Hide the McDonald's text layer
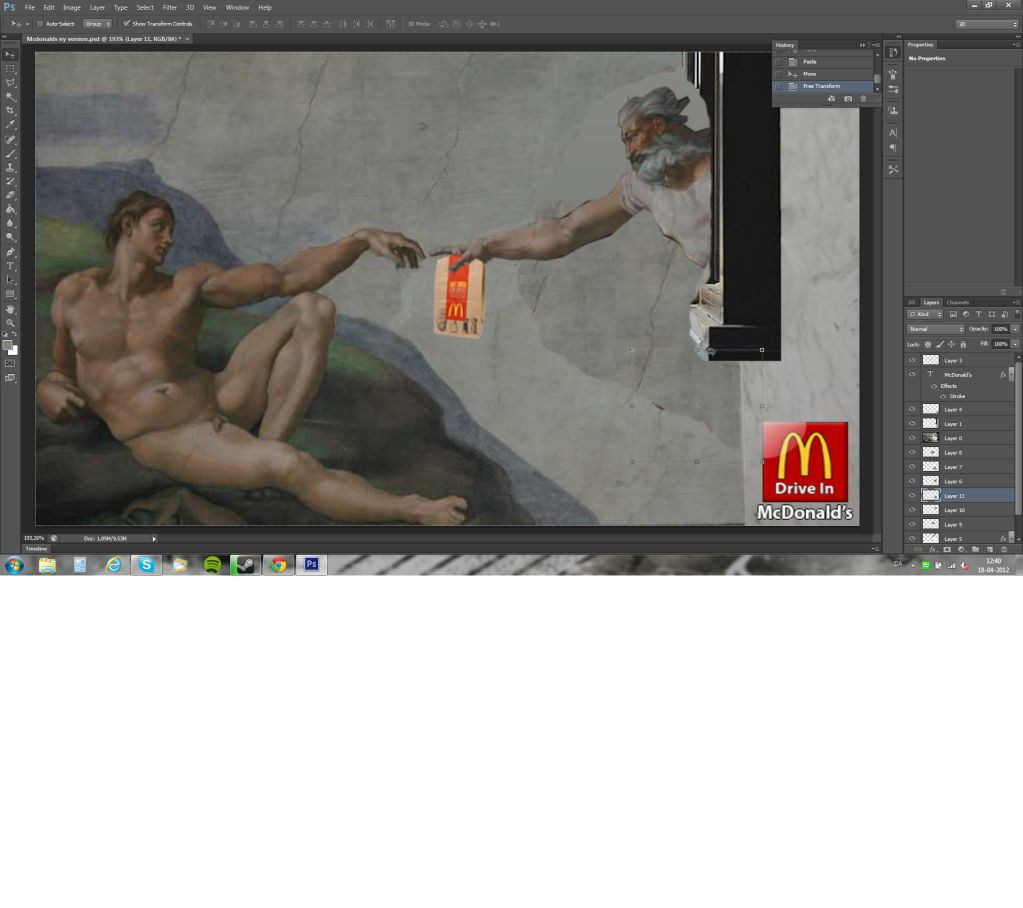The height and width of the screenshot is (908, 1023). tap(912, 374)
